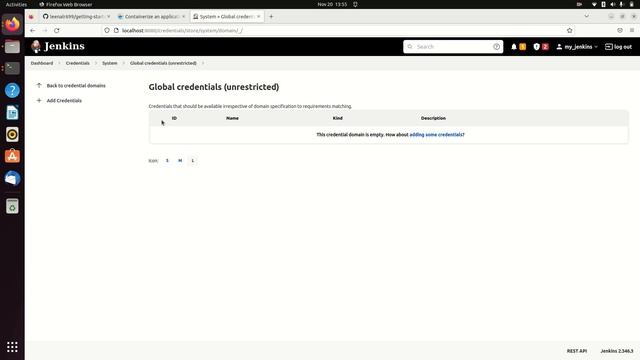Launch Firefox from the dock
640x360 pixels.
(x=12, y=24)
